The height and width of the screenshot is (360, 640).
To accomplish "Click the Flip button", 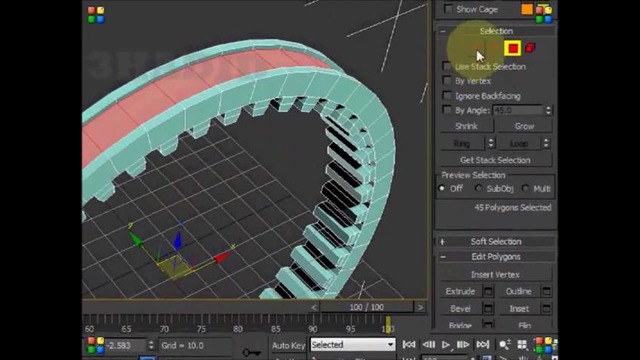I will (x=524, y=325).
